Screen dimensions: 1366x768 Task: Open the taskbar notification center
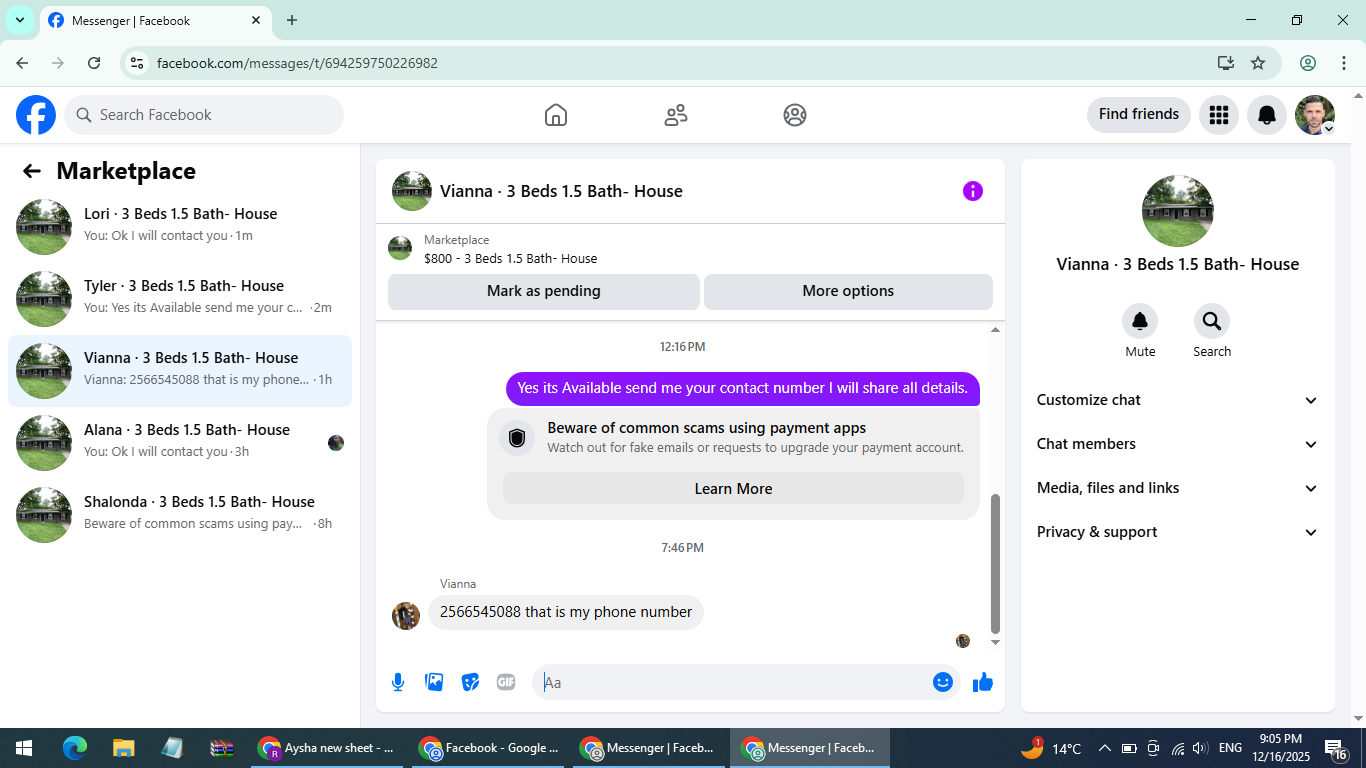pyautogui.click(x=1335, y=748)
